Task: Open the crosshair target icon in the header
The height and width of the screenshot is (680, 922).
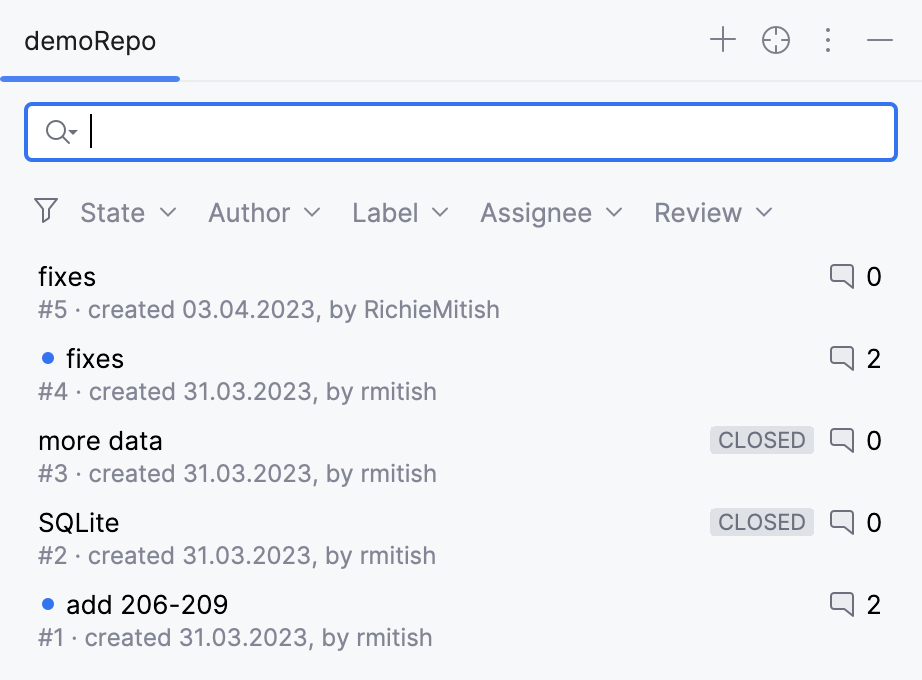Action: (775, 40)
